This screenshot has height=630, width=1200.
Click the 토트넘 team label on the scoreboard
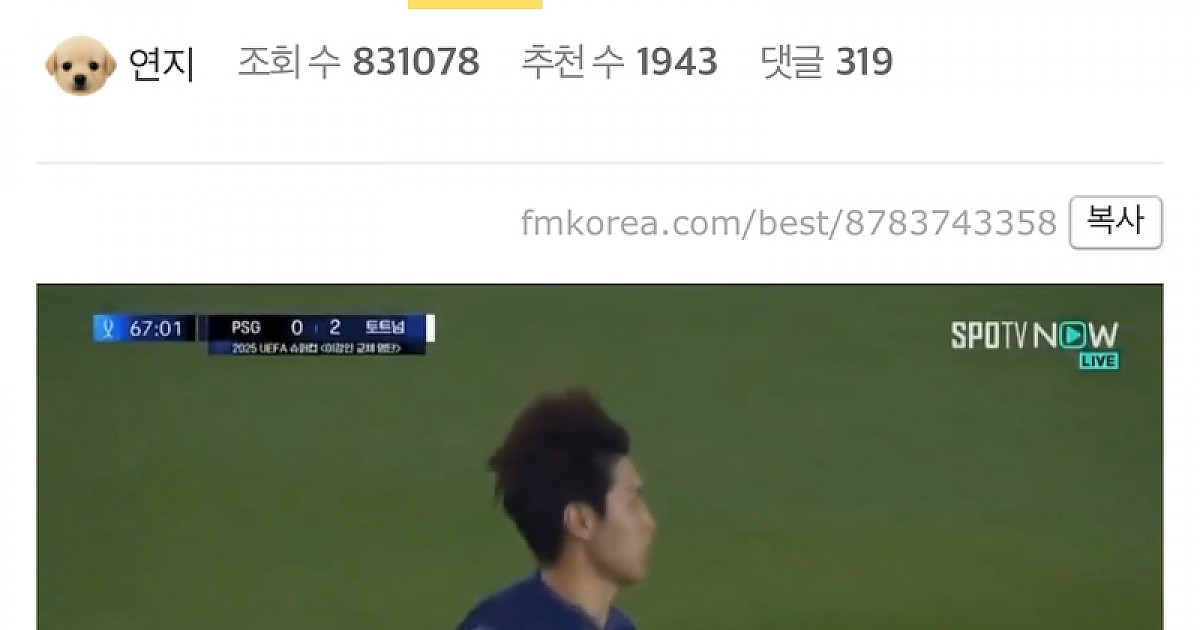385,328
